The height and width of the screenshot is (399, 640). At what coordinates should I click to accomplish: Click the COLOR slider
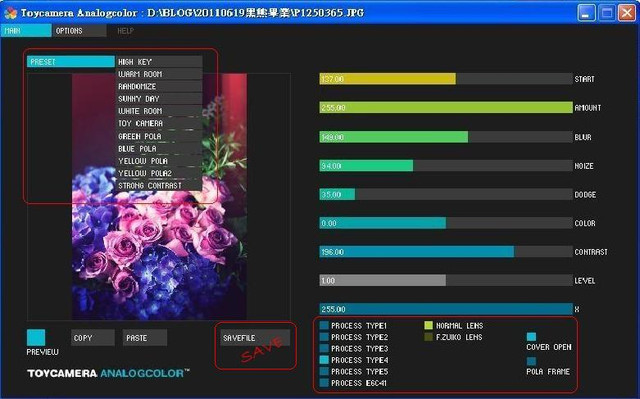tap(446, 223)
